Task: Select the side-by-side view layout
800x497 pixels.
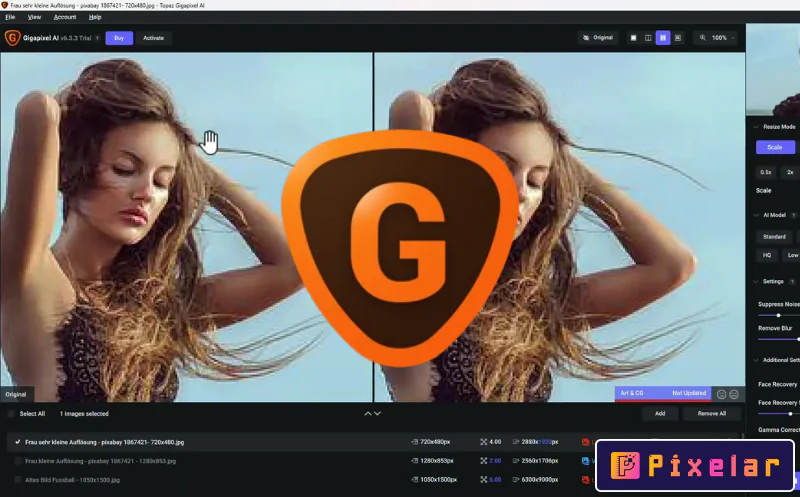Action: 663,38
